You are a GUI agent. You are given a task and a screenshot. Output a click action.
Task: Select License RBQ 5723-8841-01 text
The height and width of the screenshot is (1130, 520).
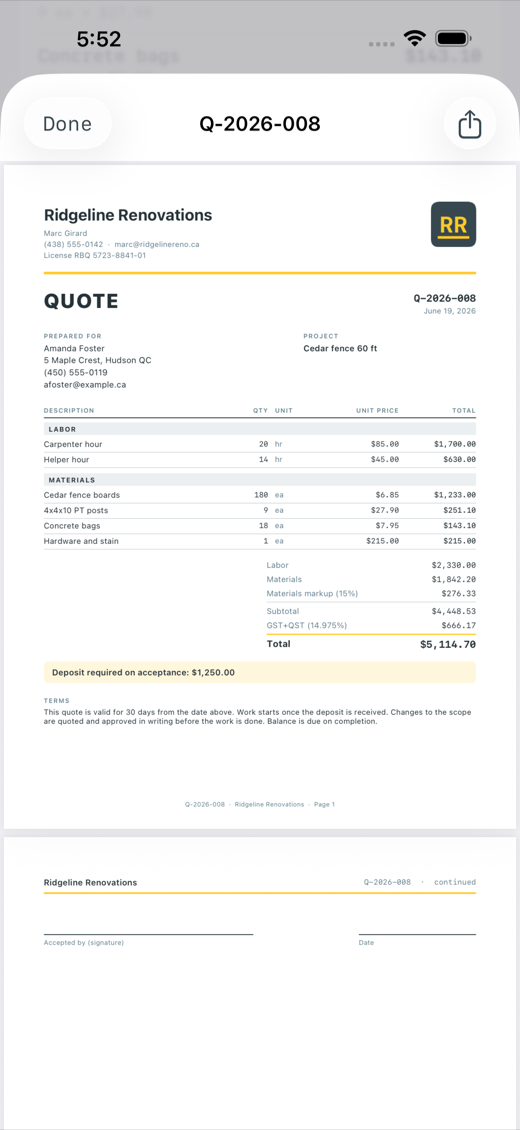tap(95, 255)
